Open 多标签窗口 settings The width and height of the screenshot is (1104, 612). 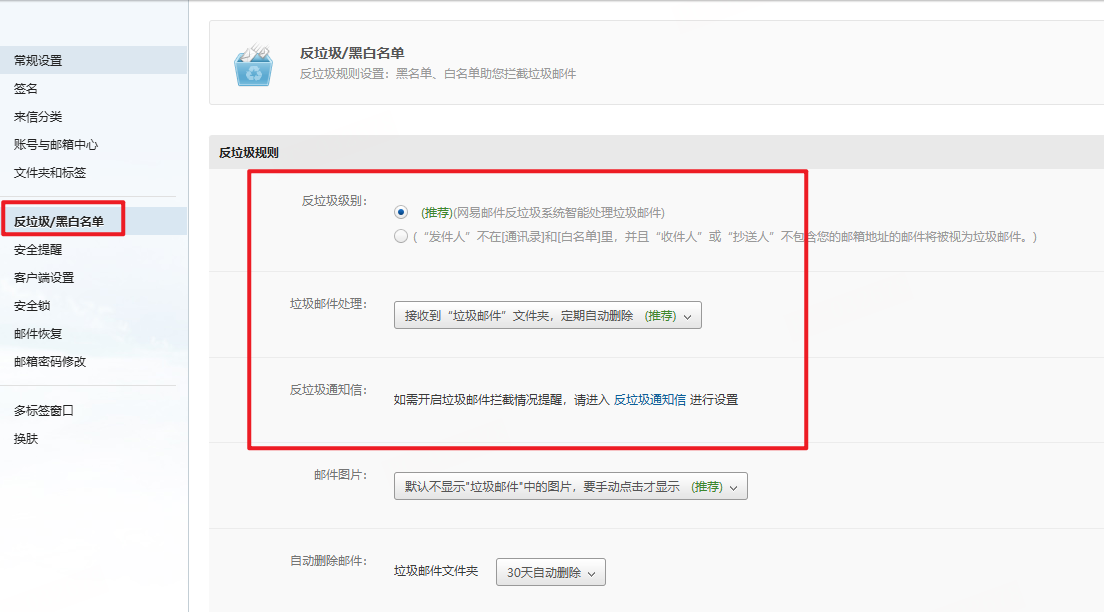44,411
